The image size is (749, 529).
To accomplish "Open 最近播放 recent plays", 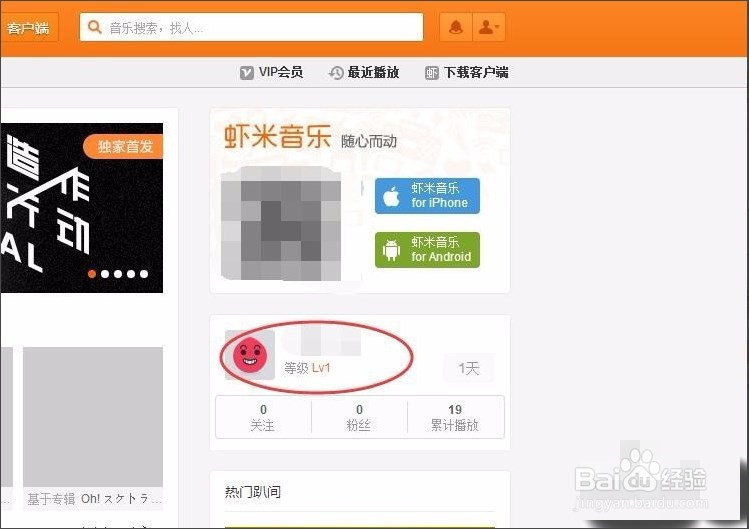I will pyautogui.click(x=373, y=72).
